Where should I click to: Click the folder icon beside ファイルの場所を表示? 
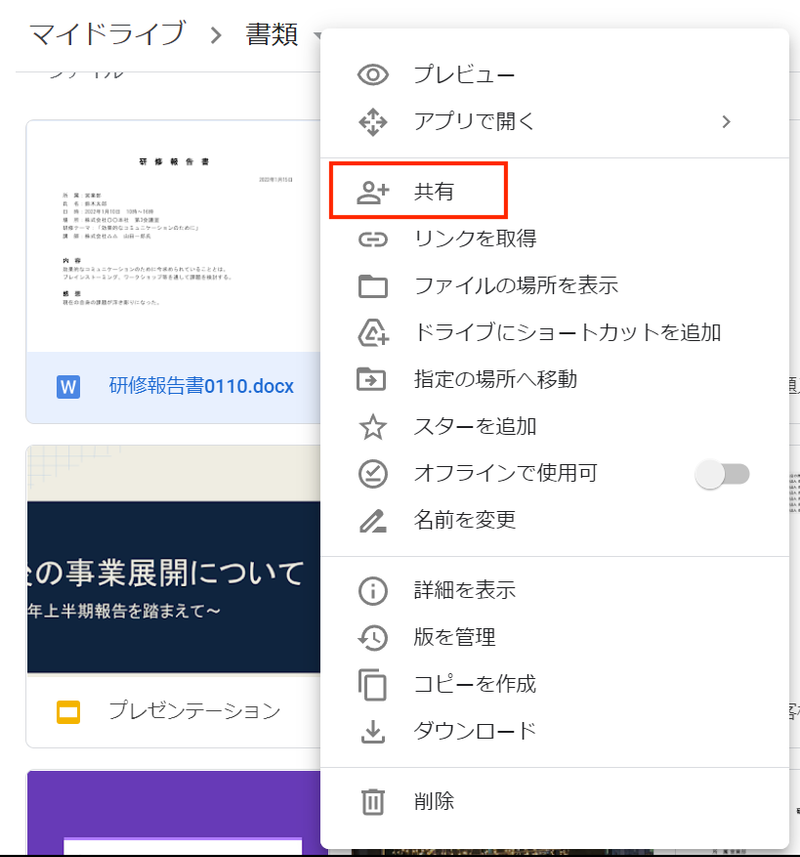pos(373,286)
